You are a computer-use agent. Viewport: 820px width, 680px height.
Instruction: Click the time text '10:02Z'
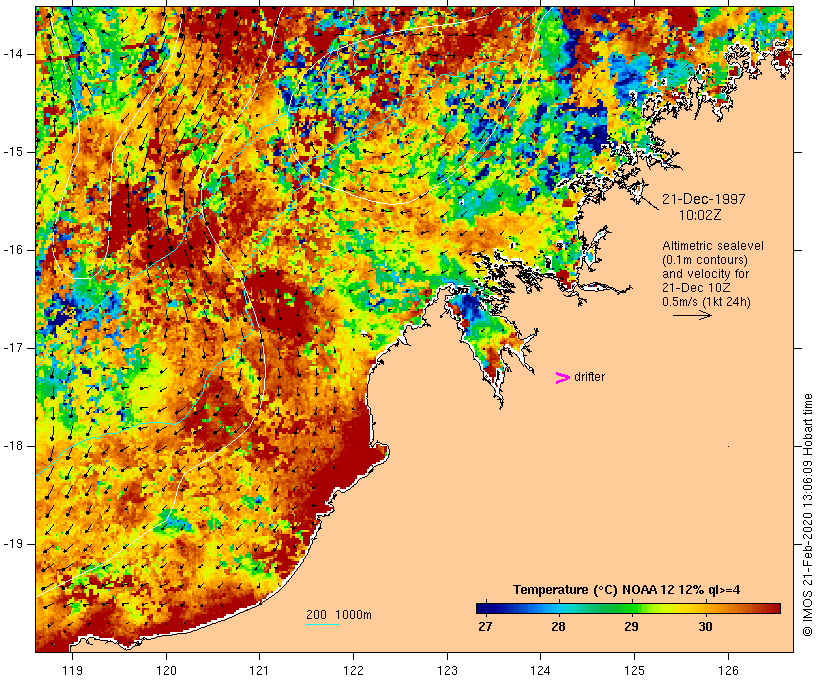700,215
